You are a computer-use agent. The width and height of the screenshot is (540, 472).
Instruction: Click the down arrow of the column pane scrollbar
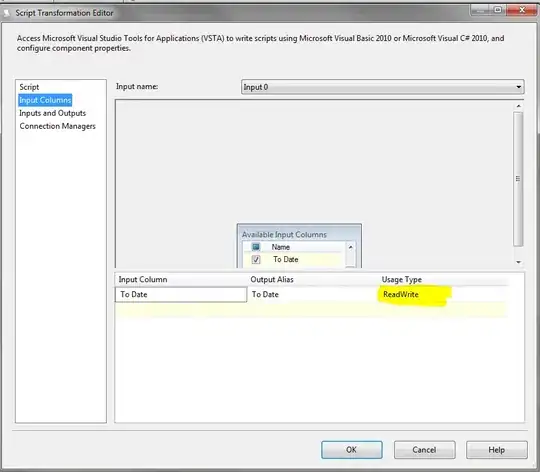(518, 262)
